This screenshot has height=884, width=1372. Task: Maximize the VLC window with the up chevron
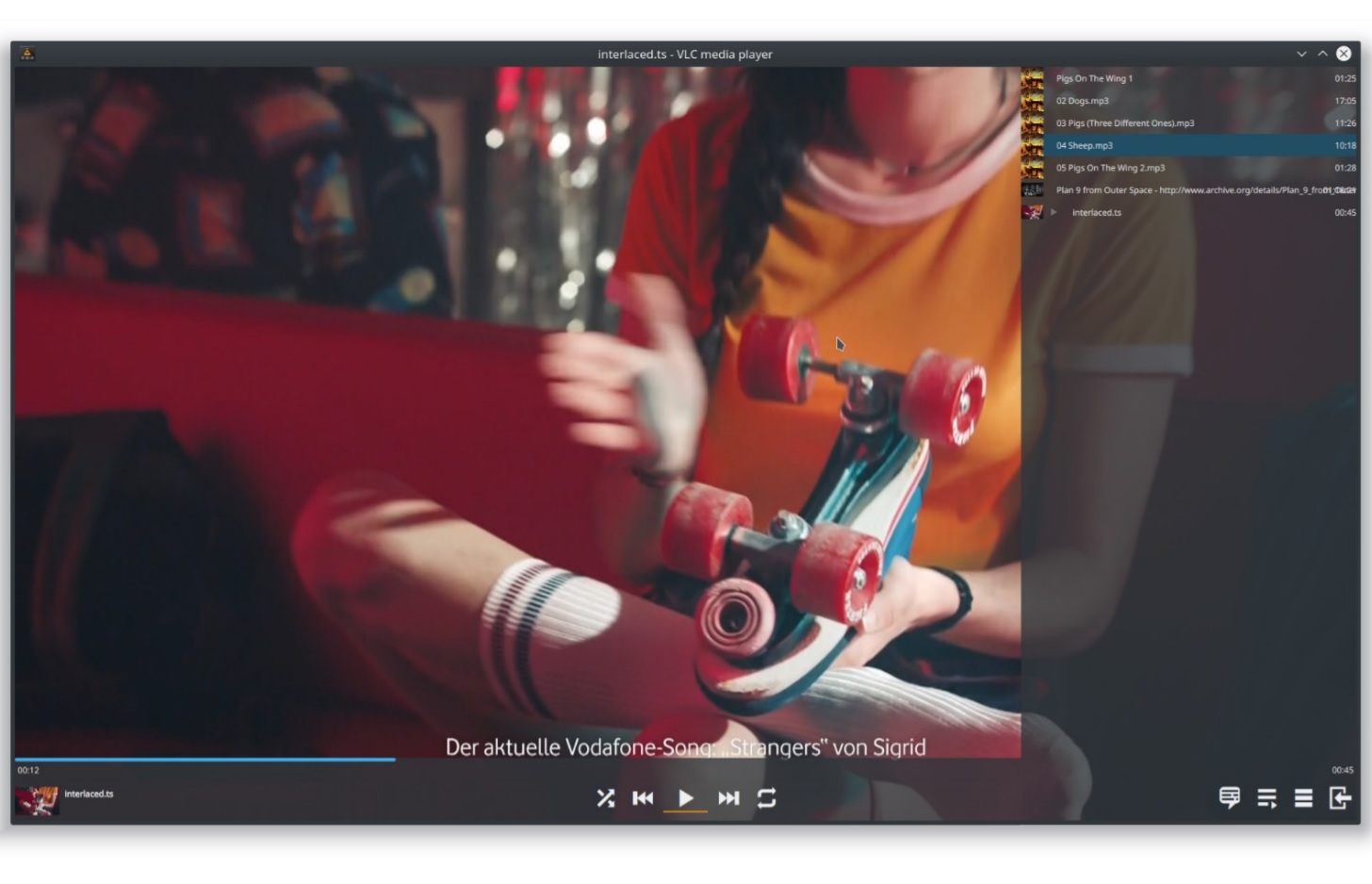[1322, 54]
